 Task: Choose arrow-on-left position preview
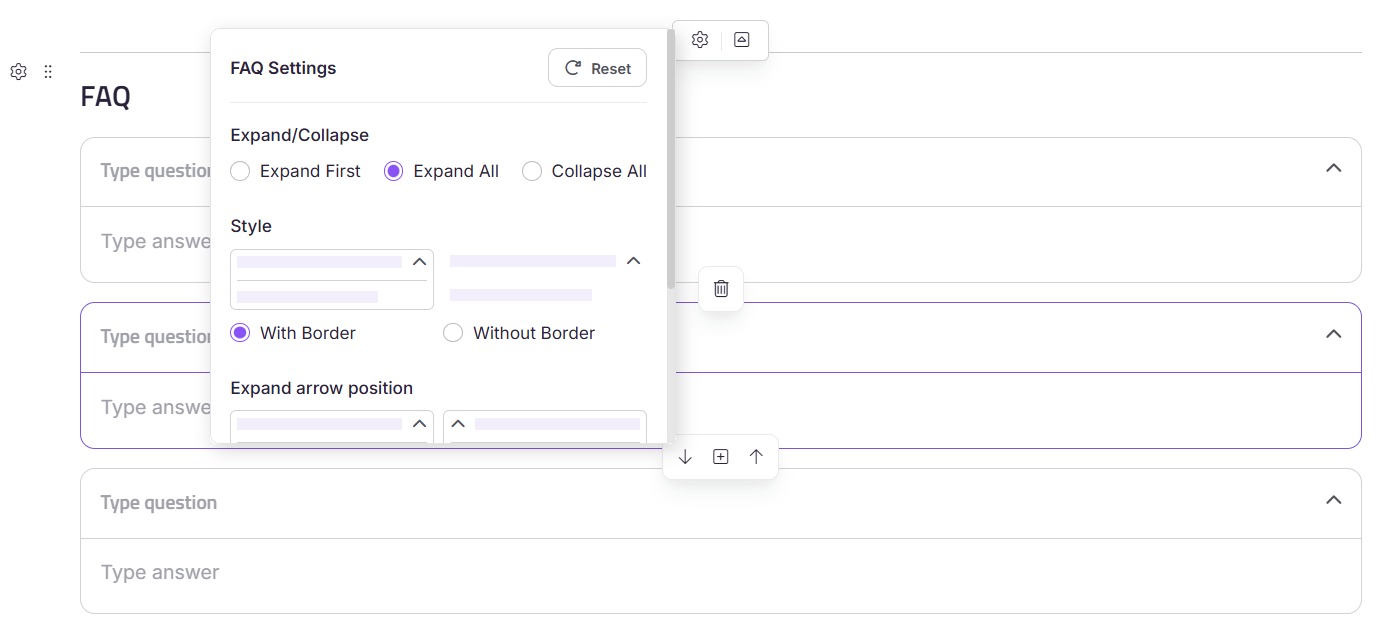[545, 426]
